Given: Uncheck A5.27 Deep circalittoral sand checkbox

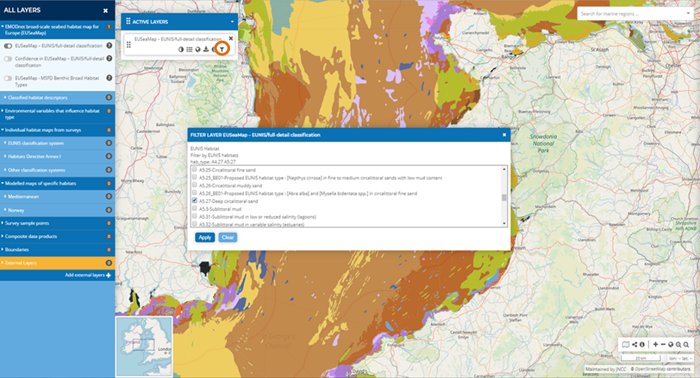Looking at the screenshot, I should tap(195, 201).
